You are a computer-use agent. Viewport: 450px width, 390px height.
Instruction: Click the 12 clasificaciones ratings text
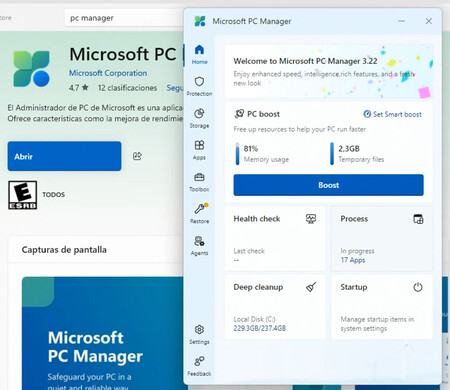pyautogui.click(x=127, y=88)
